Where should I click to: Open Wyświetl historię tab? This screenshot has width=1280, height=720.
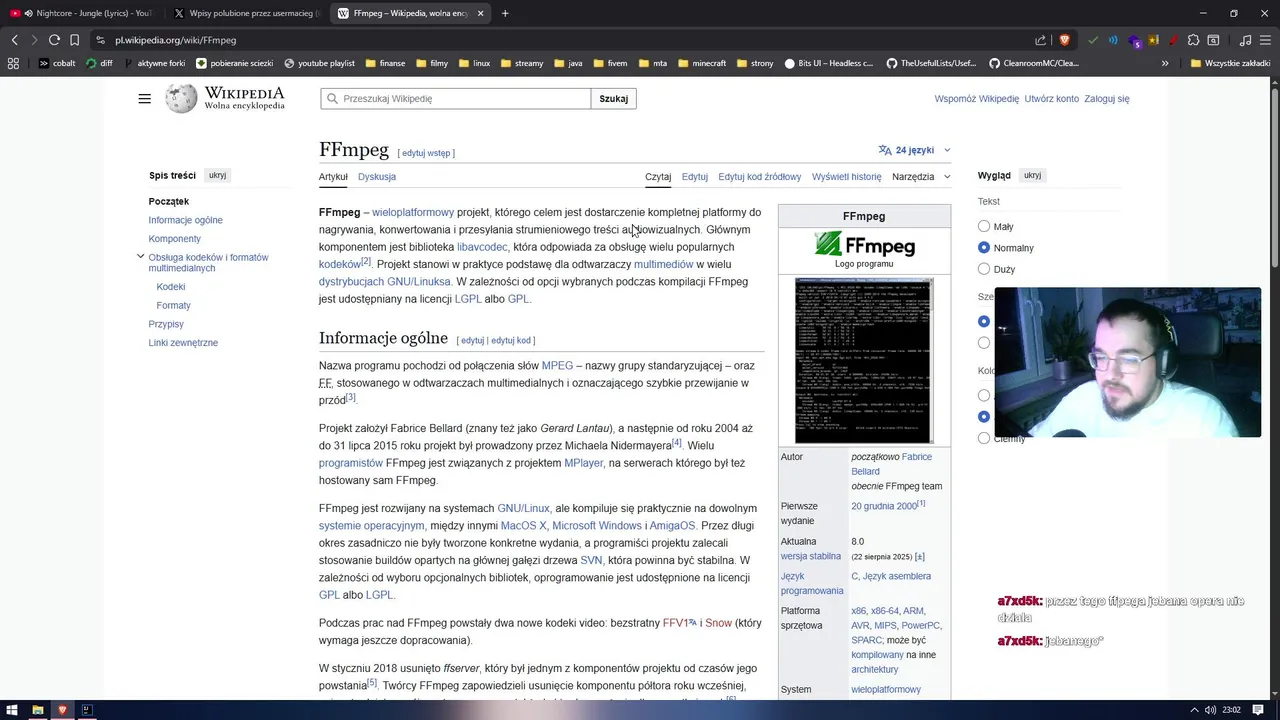tap(847, 177)
